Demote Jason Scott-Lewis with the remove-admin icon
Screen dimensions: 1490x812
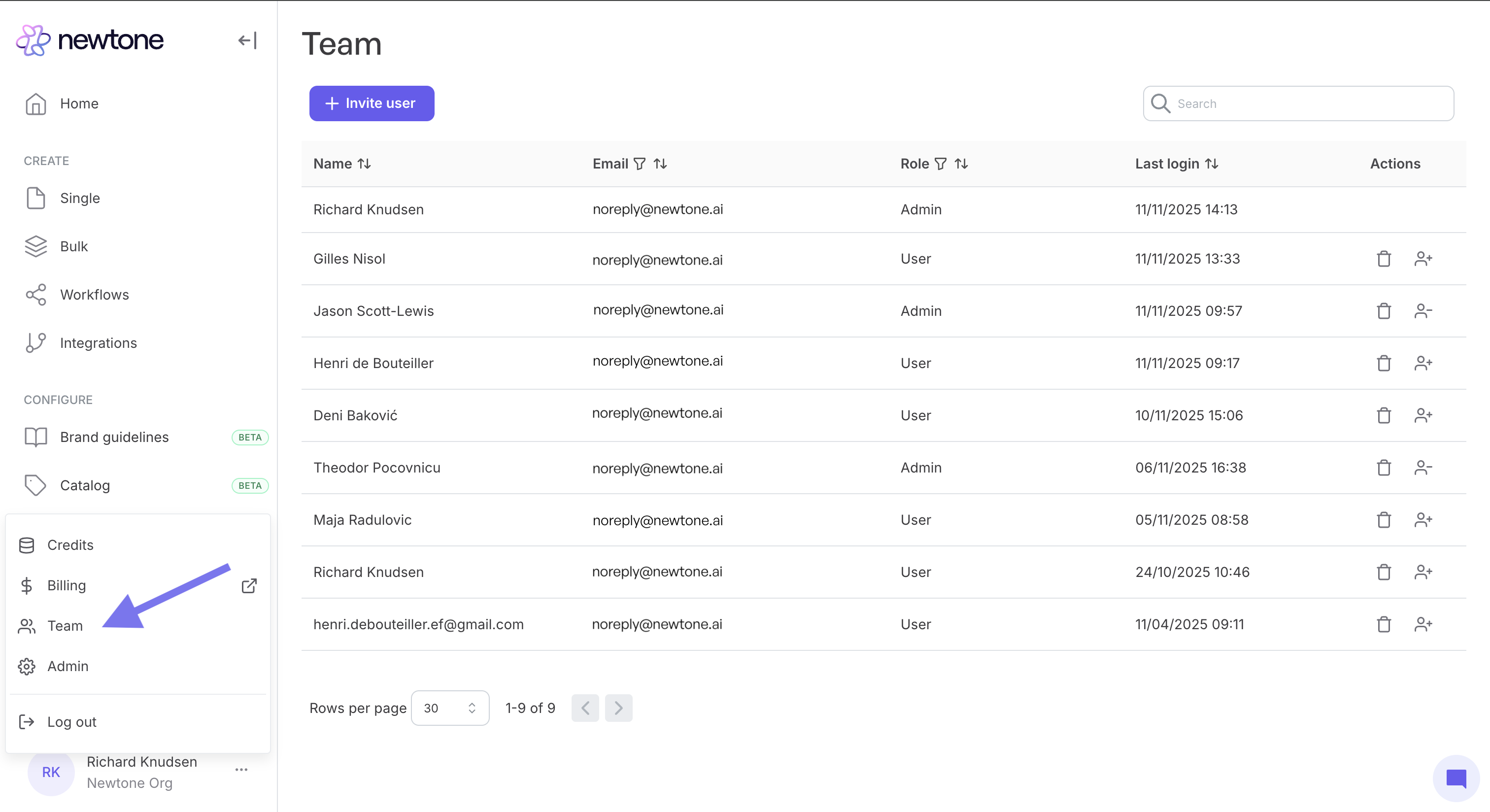1423,311
